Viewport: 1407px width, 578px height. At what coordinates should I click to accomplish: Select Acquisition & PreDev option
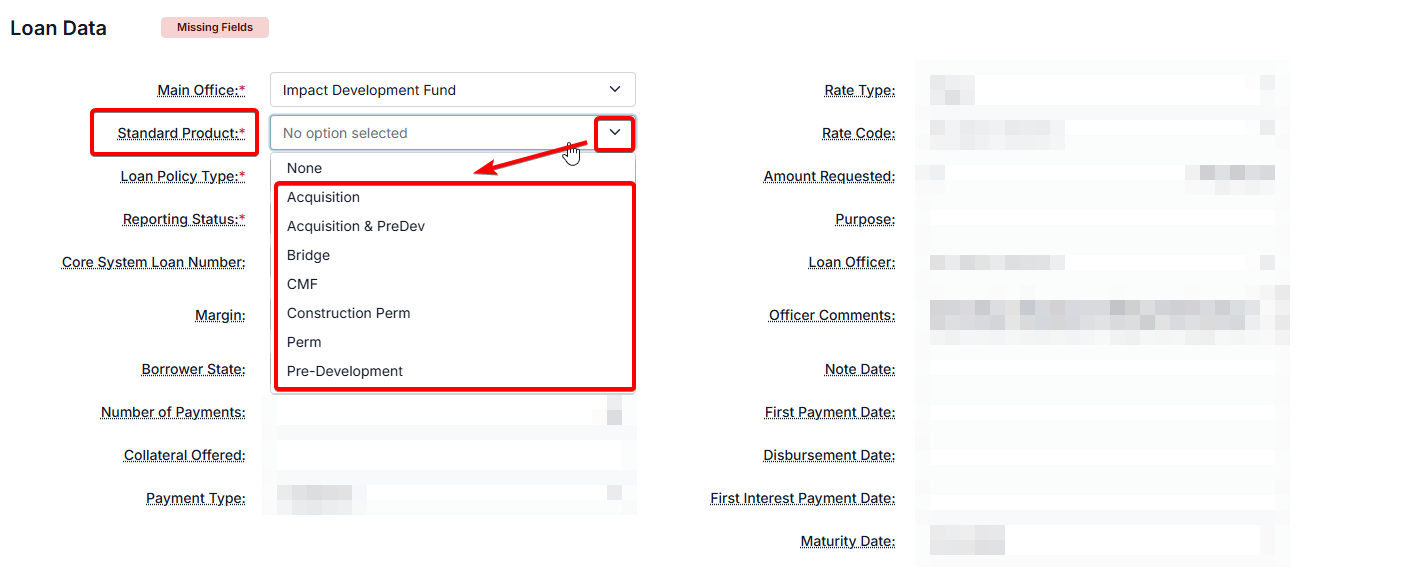coord(355,226)
